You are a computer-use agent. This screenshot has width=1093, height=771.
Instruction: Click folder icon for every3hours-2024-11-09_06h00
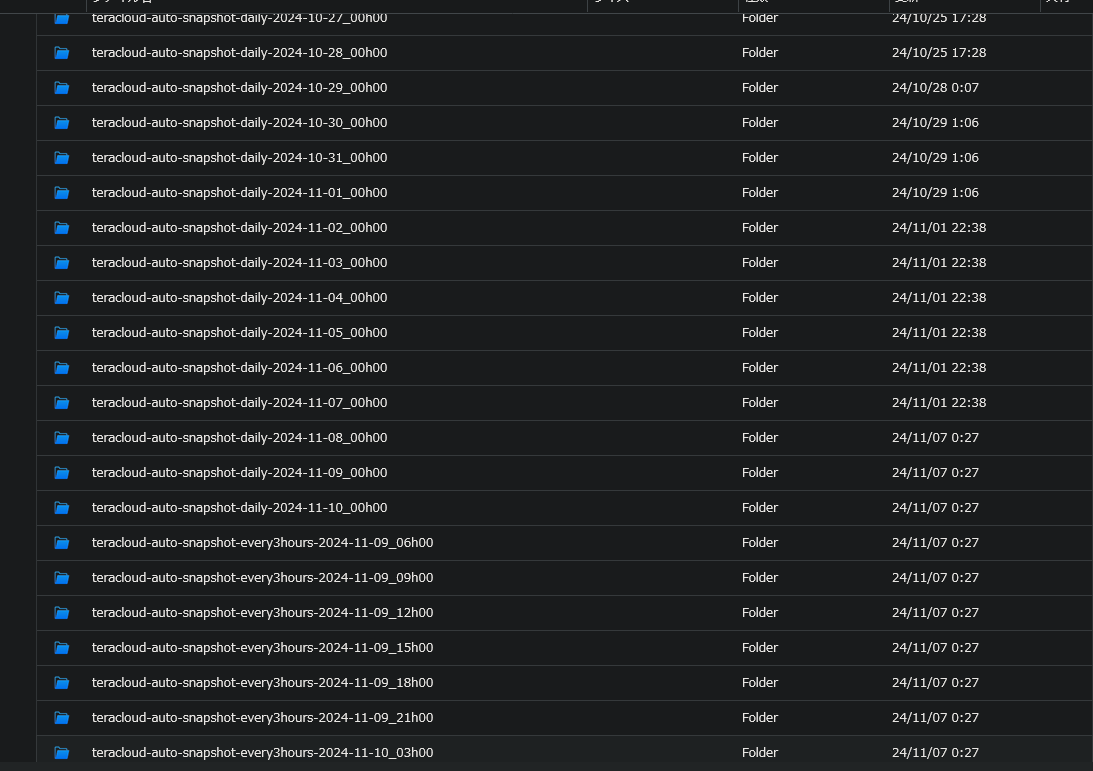pos(61,542)
